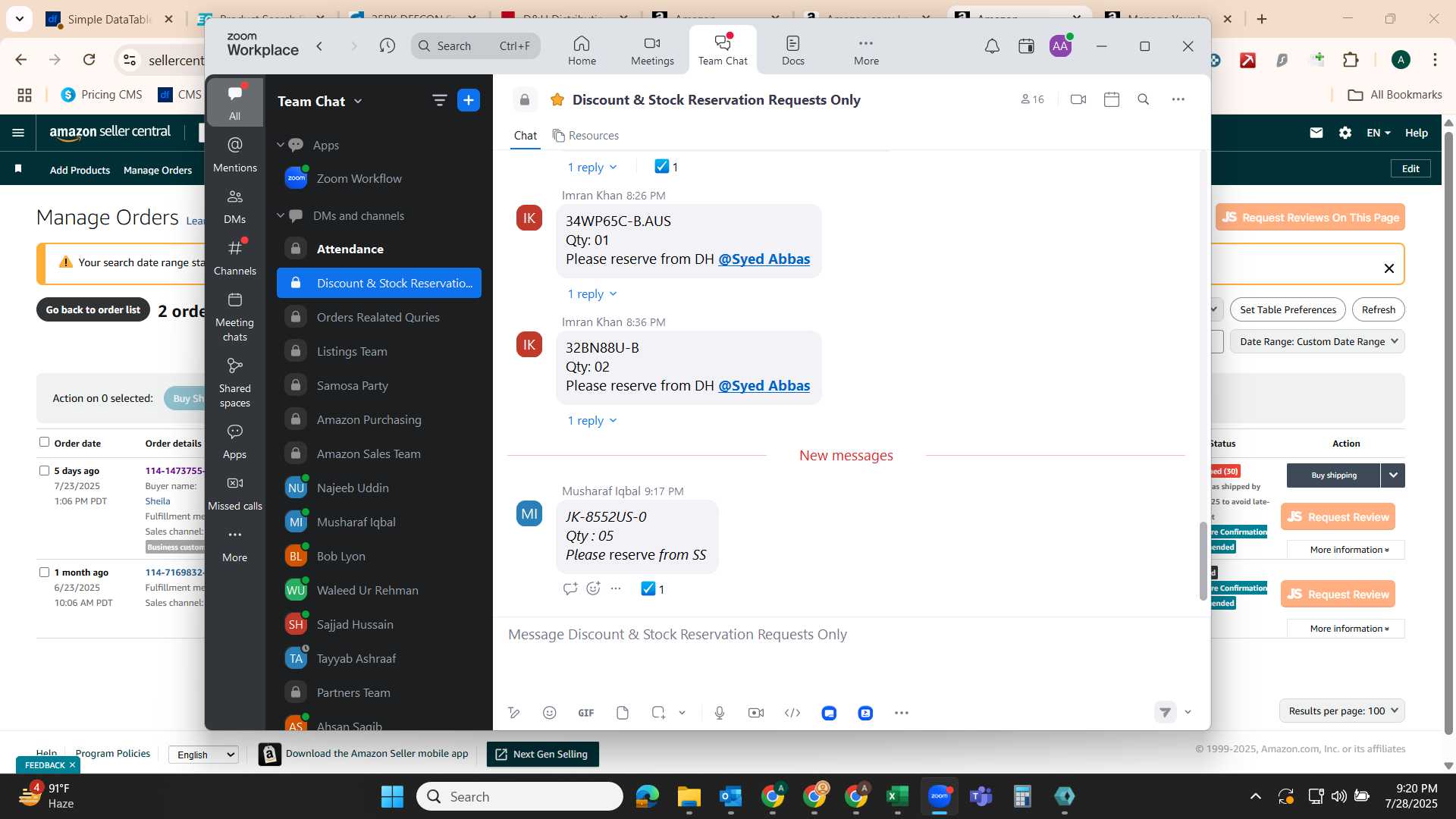Switch to Zoom Meetings tab

[652, 50]
